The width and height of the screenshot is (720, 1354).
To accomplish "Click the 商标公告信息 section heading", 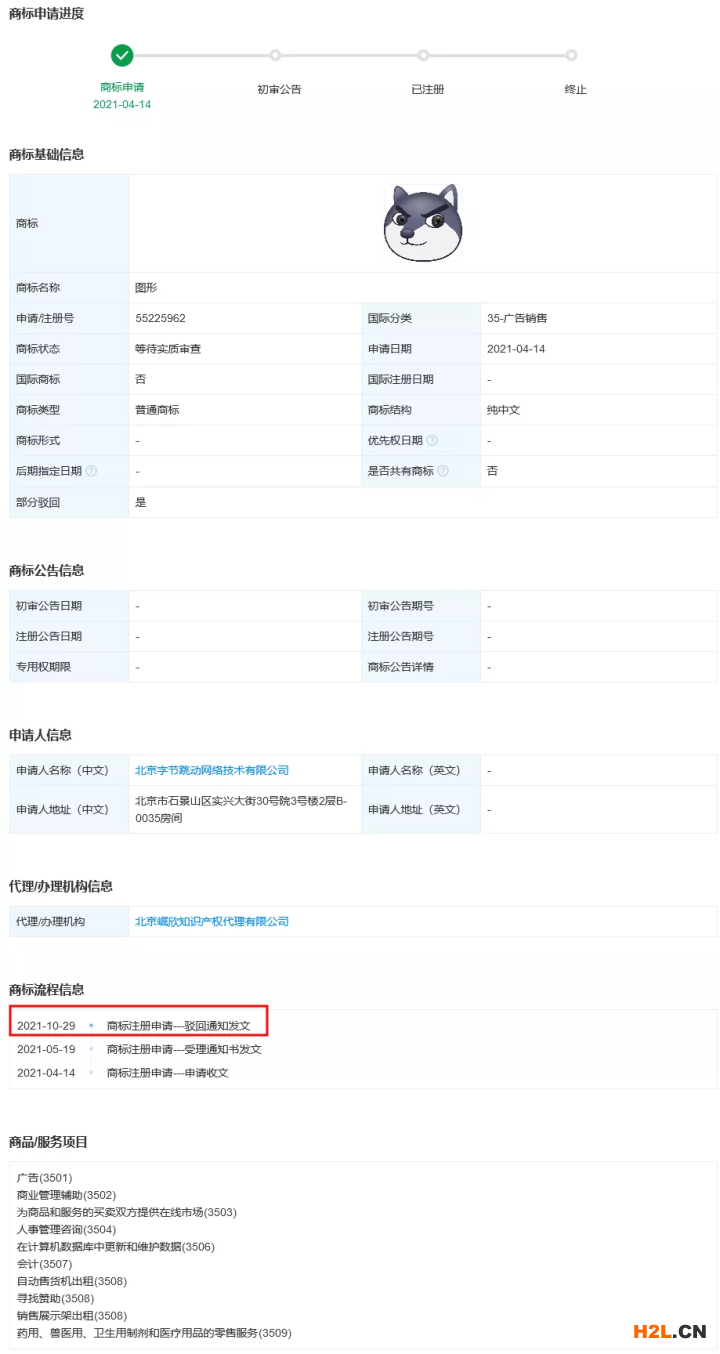I will (46, 571).
